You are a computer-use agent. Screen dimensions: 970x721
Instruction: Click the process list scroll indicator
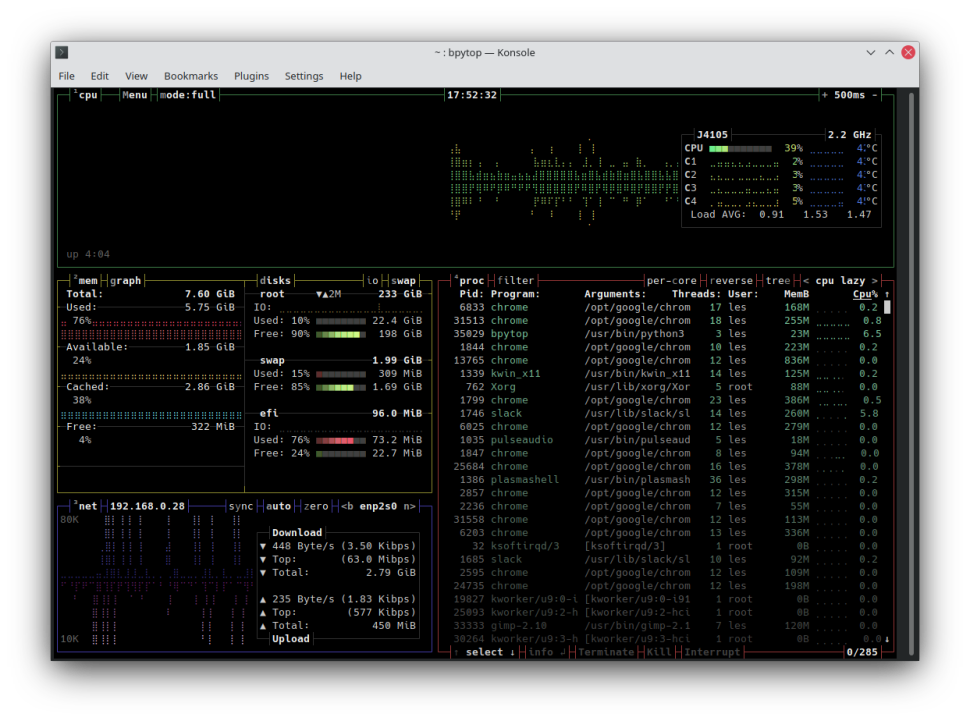click(x=887, y=308)
